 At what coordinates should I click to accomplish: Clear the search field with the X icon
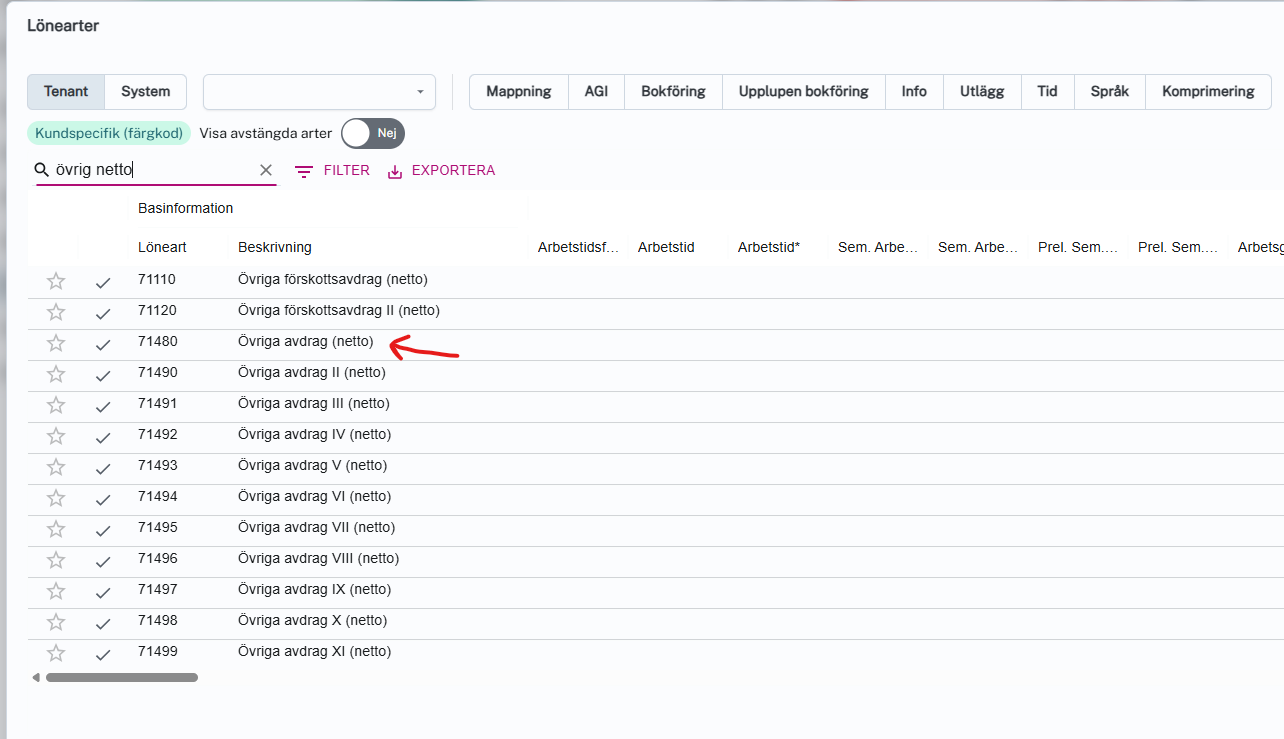(x=266, y=170)
